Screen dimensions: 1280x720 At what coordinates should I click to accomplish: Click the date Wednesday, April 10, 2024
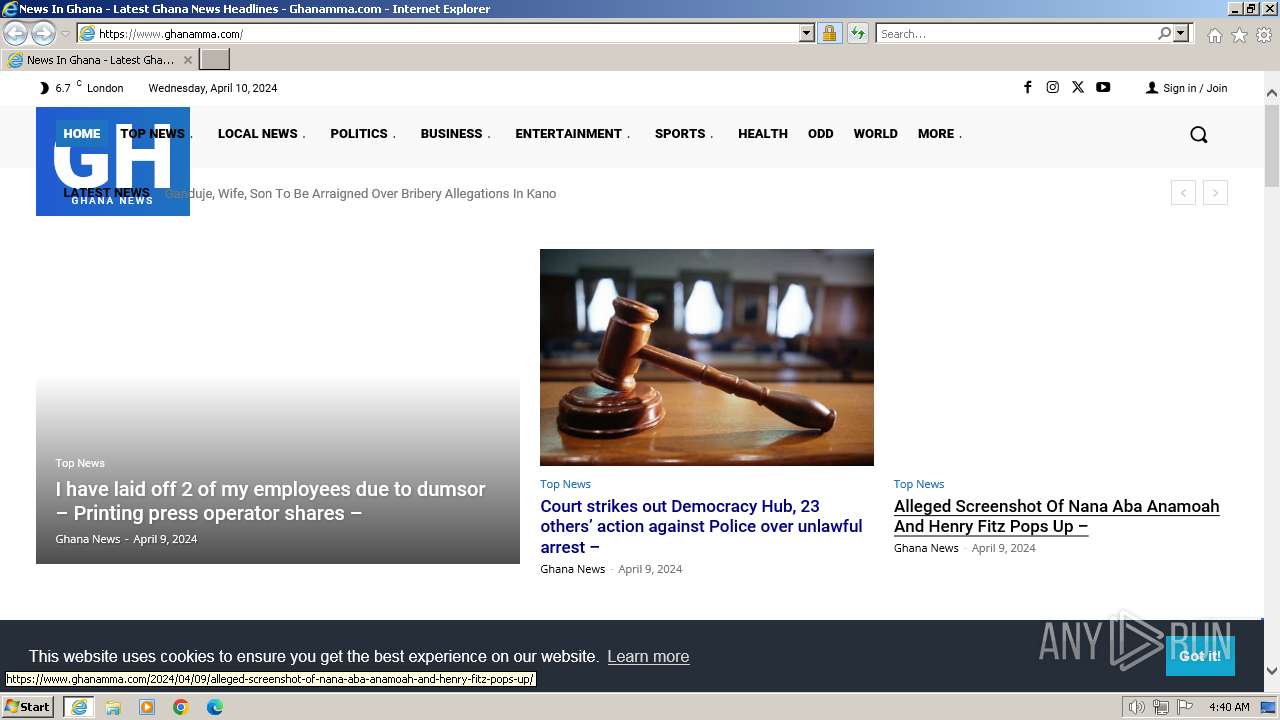(213, 88)
